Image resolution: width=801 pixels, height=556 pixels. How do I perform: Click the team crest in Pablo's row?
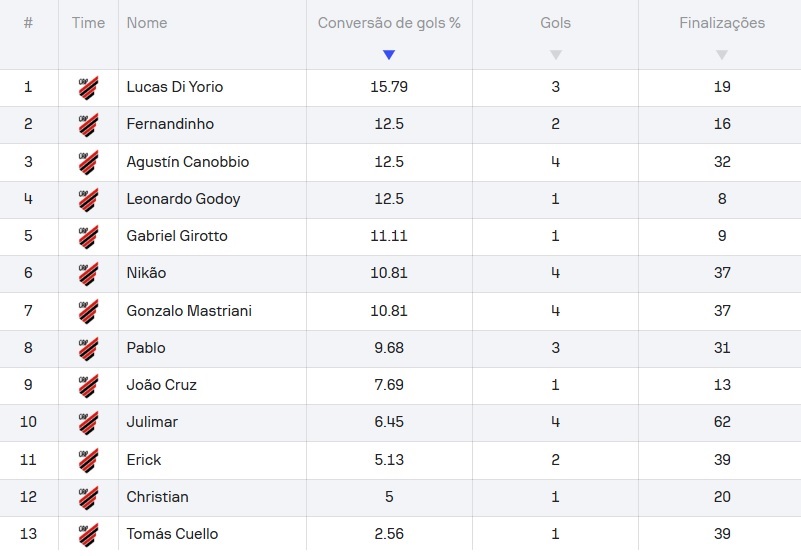[x=88, y=348]
